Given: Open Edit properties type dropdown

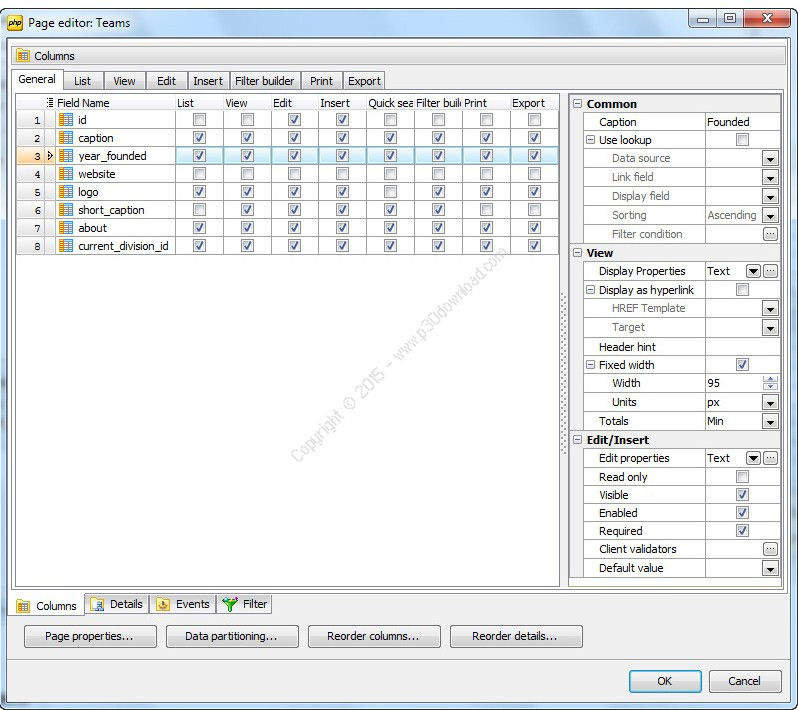Looking at the screenshot, I should tap(753, 458).
